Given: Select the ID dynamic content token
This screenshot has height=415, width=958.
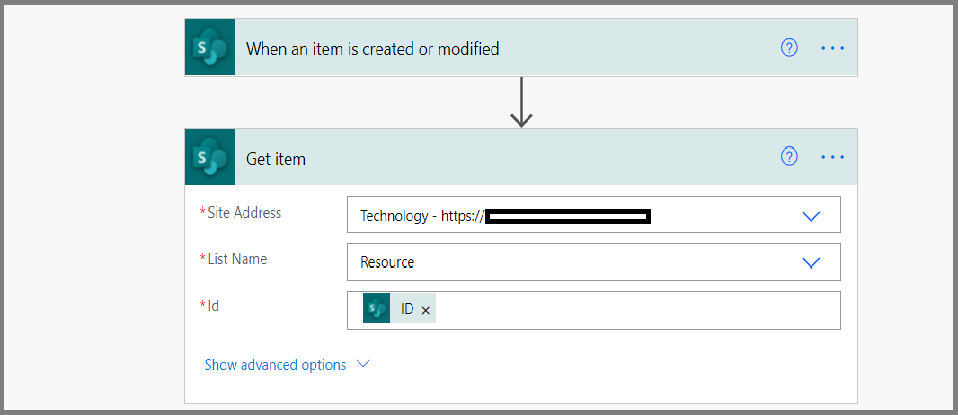Looking at the screenshot, I should click(x=399, y=308).
